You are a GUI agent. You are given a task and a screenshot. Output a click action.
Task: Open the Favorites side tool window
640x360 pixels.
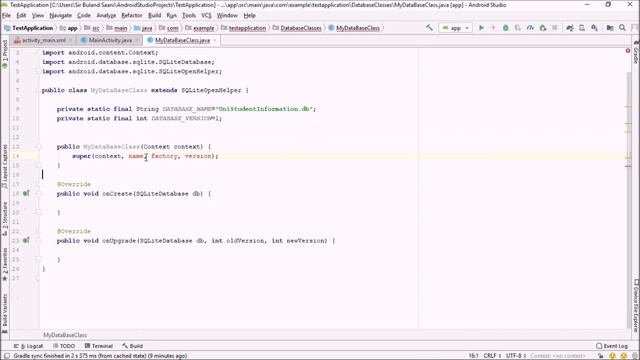[4, 264]
